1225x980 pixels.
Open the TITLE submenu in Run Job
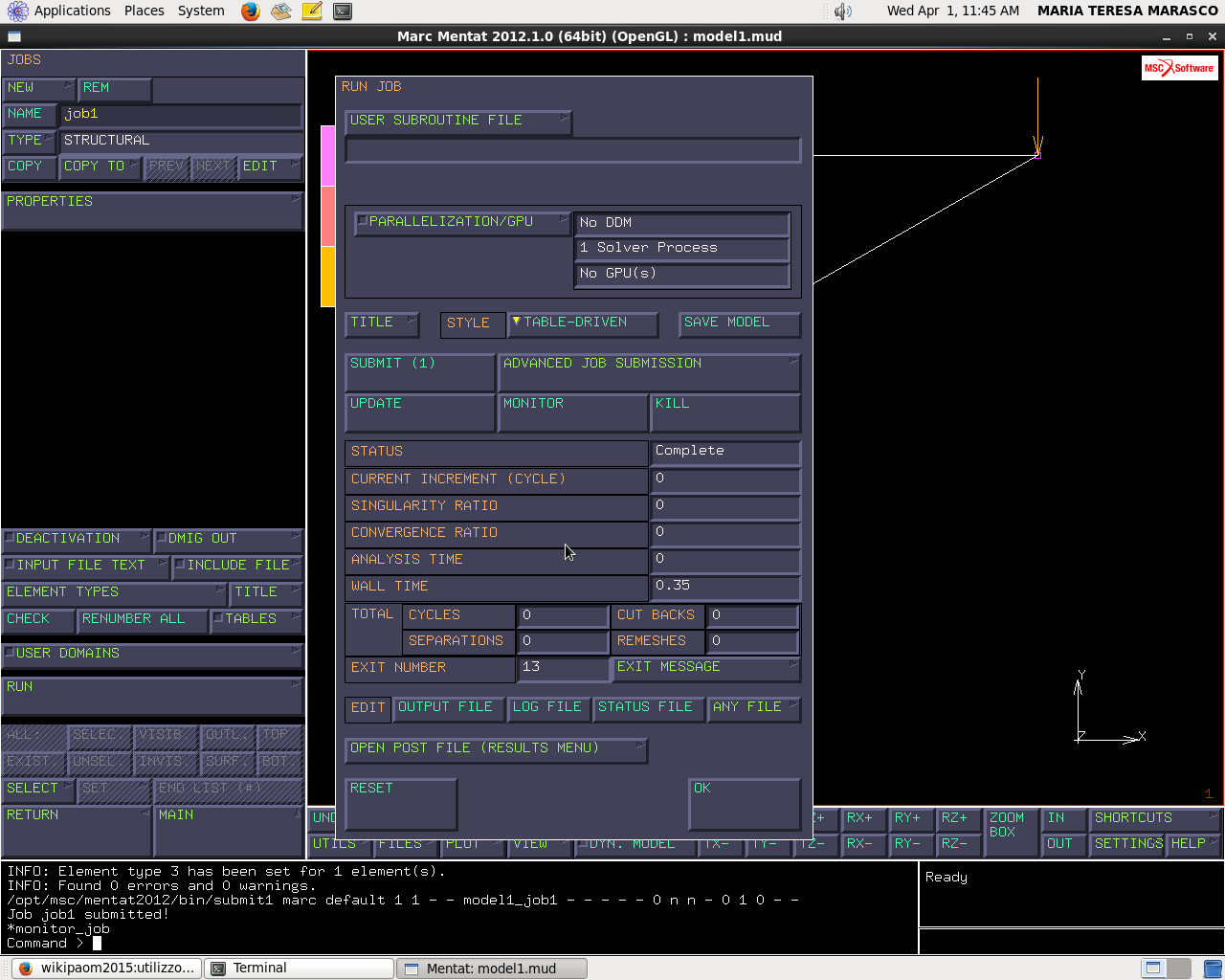point(382,323)
